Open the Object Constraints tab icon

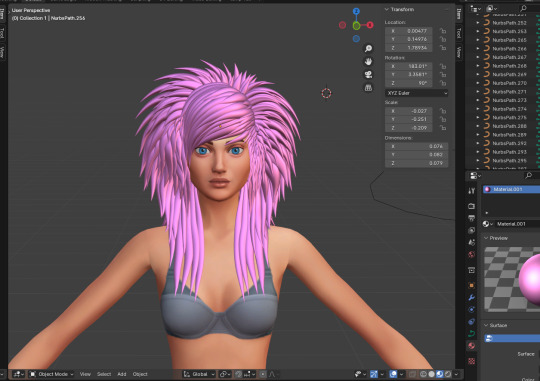471,321
